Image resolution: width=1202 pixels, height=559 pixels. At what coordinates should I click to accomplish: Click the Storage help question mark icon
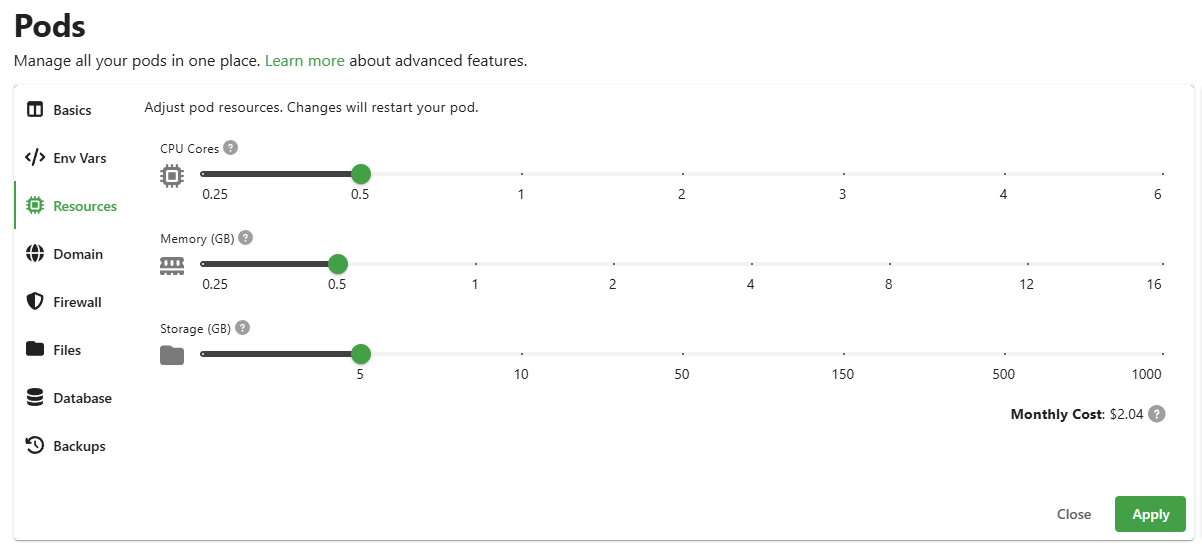pyautogui.click(x=242, y=328)
